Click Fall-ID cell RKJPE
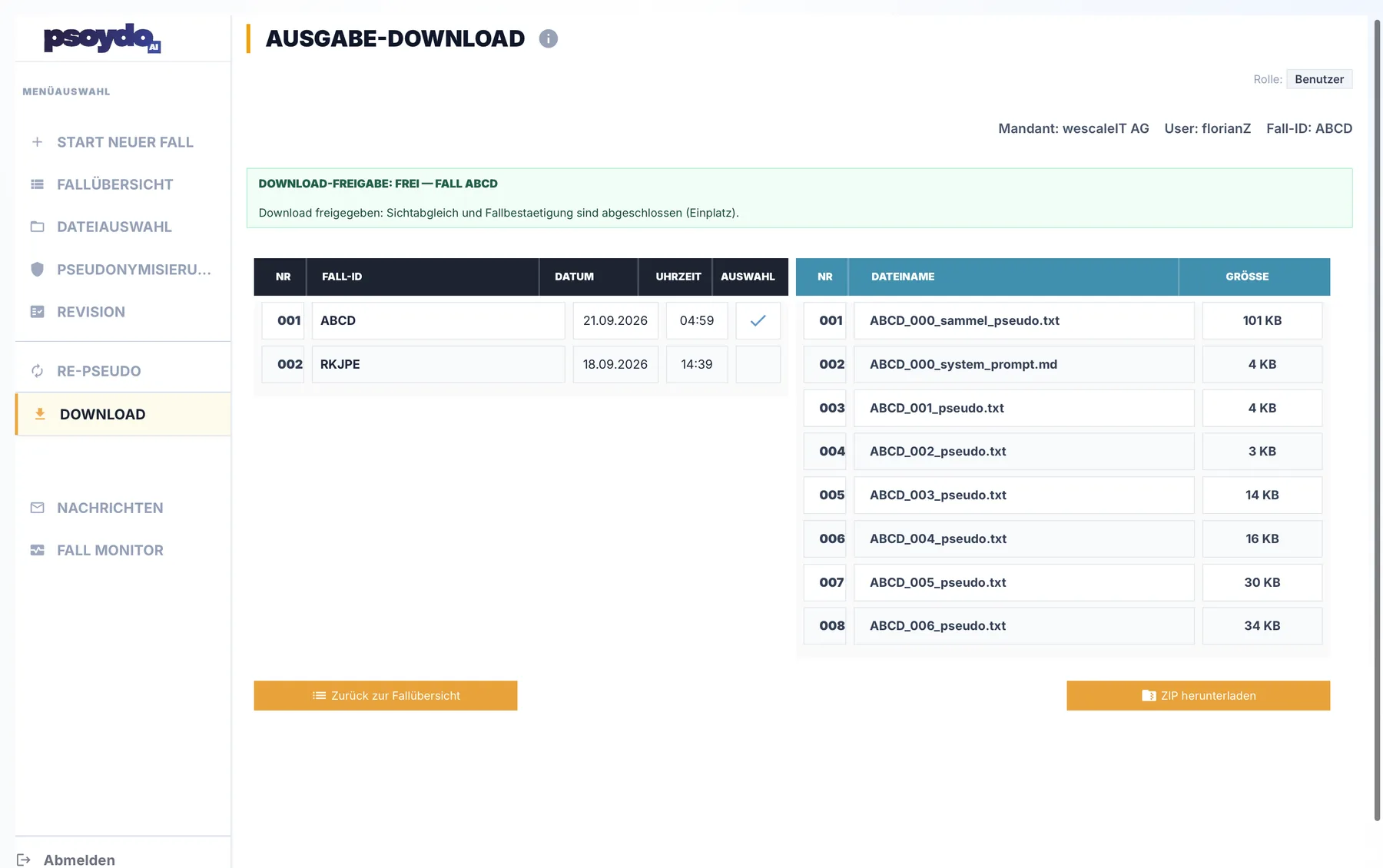 [439, 364]
